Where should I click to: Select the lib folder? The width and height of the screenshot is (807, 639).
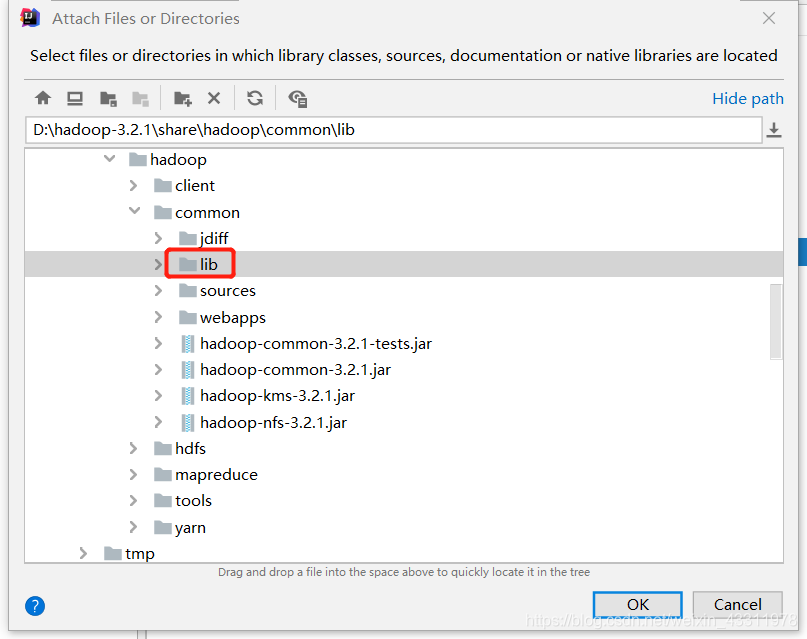[198, 264]
